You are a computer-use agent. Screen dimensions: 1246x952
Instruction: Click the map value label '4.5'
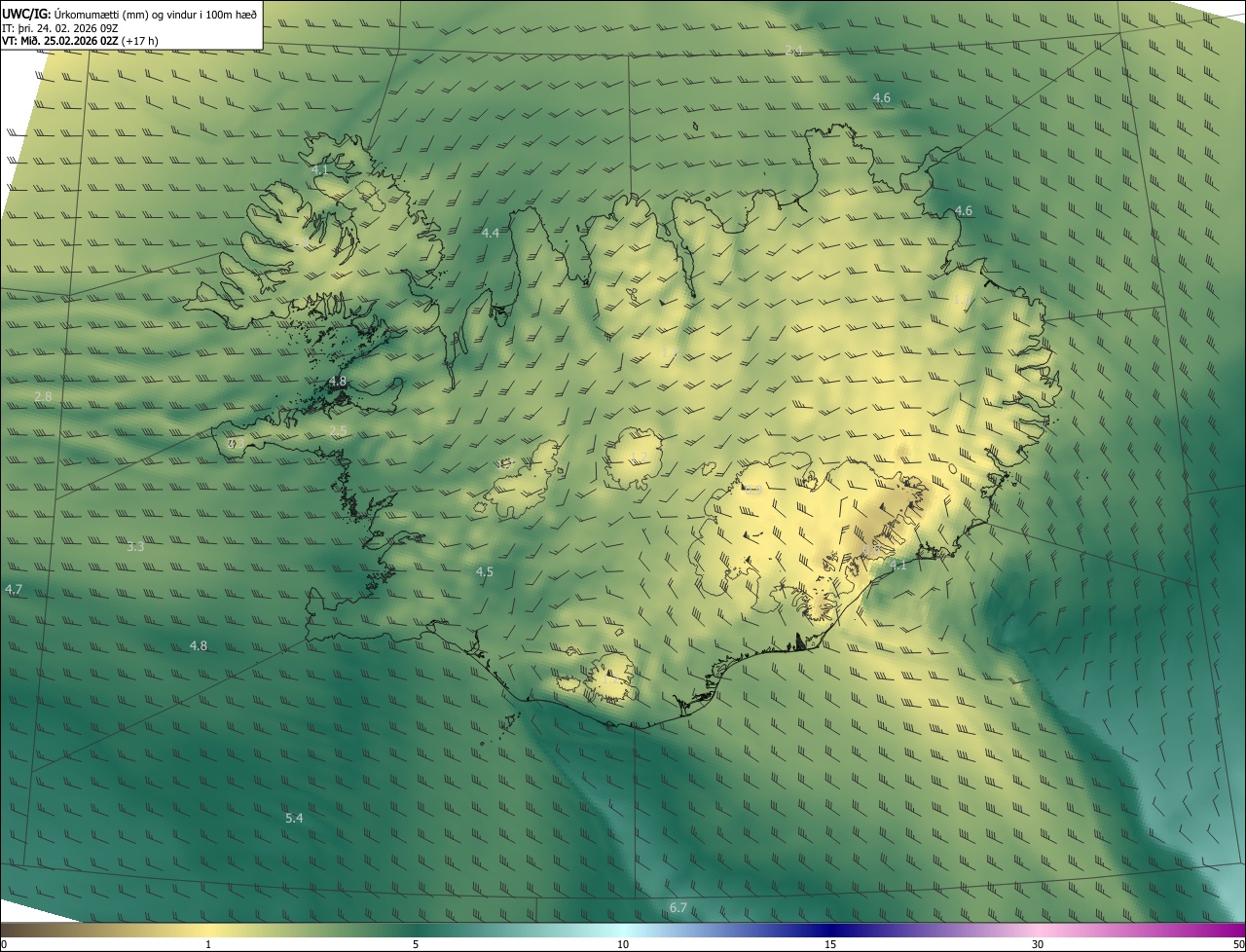click(x=485, y=571)
